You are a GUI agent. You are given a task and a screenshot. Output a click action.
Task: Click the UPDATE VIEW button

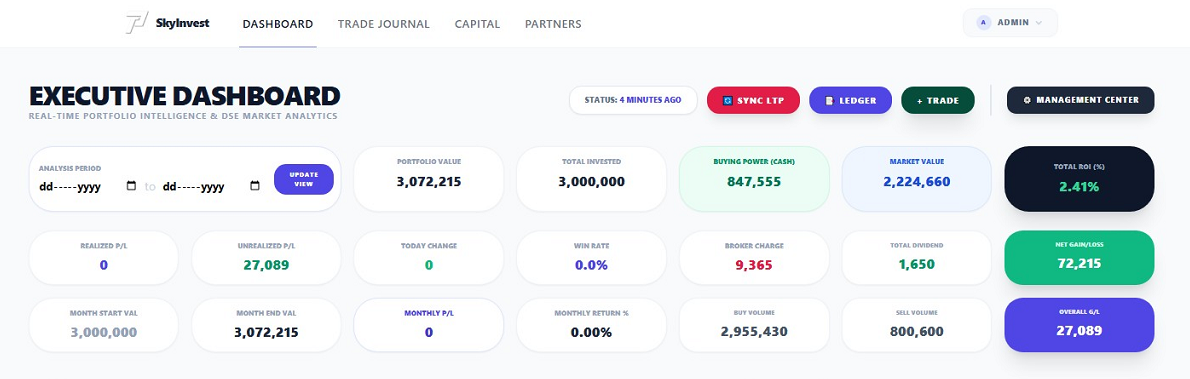(304, 179)
